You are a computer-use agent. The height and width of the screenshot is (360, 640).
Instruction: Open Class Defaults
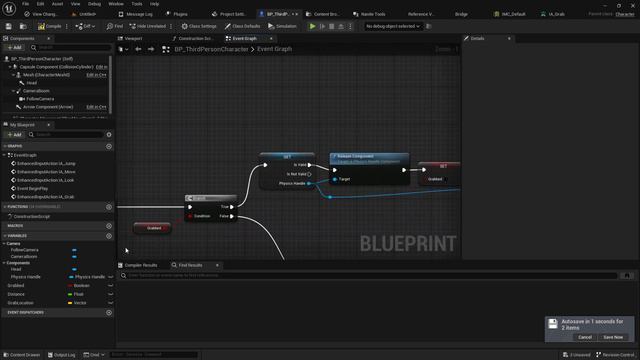pos(242,26)
